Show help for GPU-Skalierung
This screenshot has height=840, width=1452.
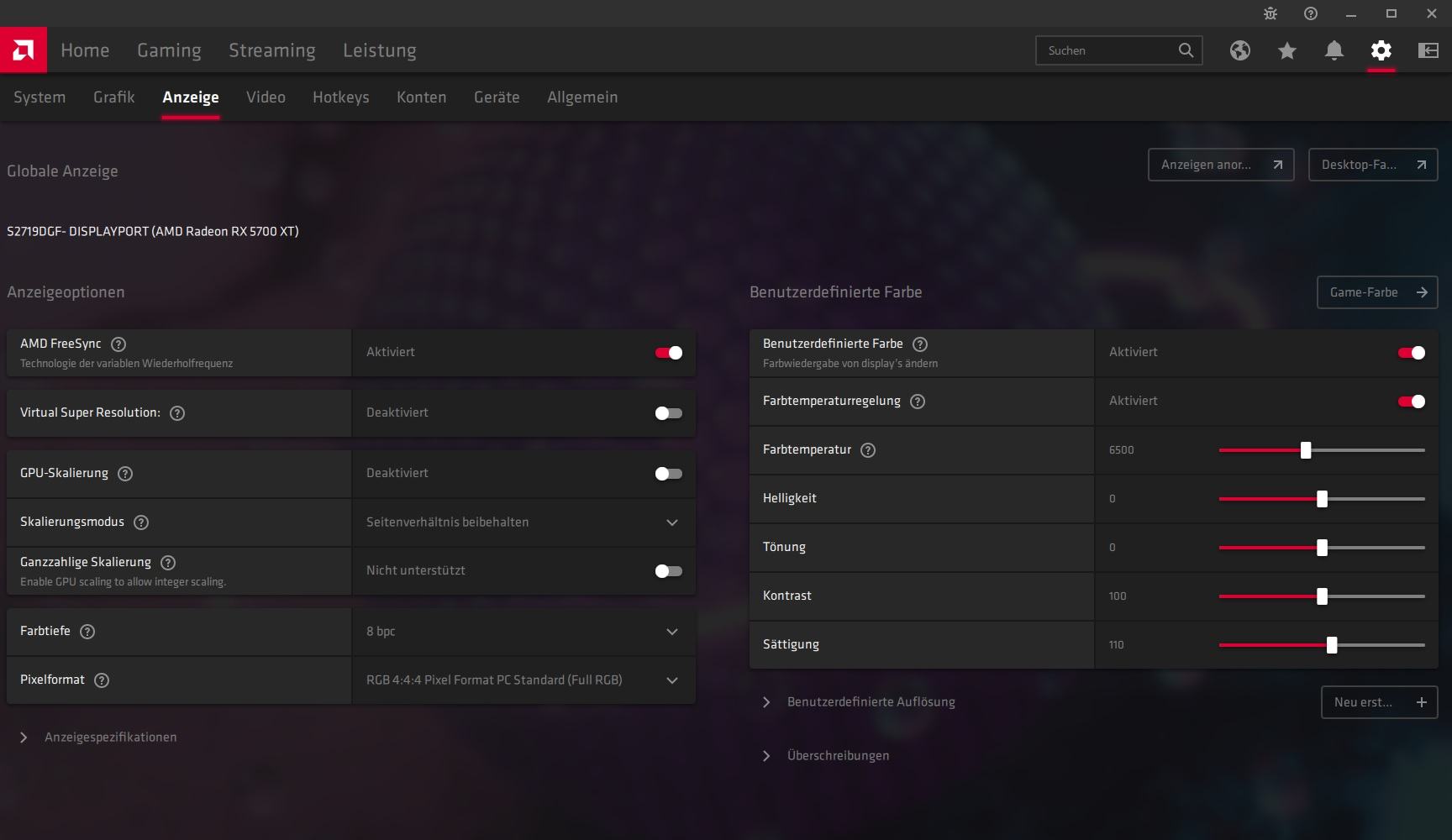125,474
